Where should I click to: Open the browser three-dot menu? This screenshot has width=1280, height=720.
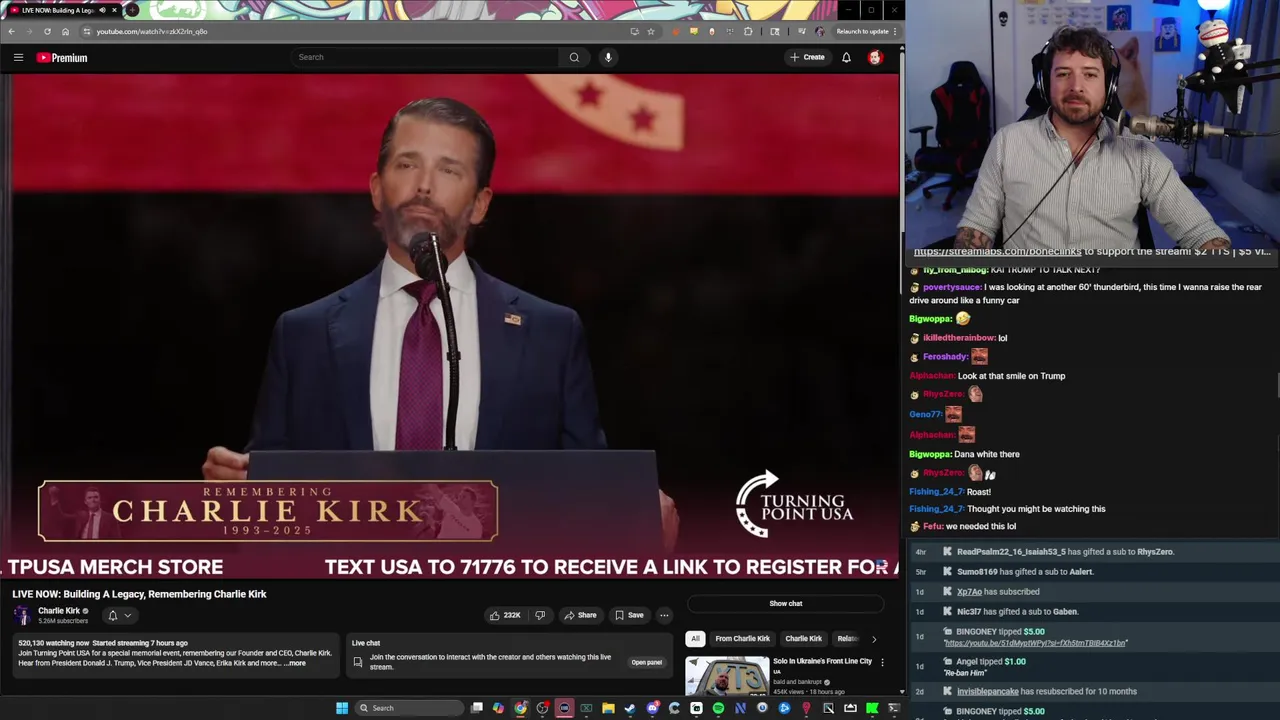click(x=895, y=31)
